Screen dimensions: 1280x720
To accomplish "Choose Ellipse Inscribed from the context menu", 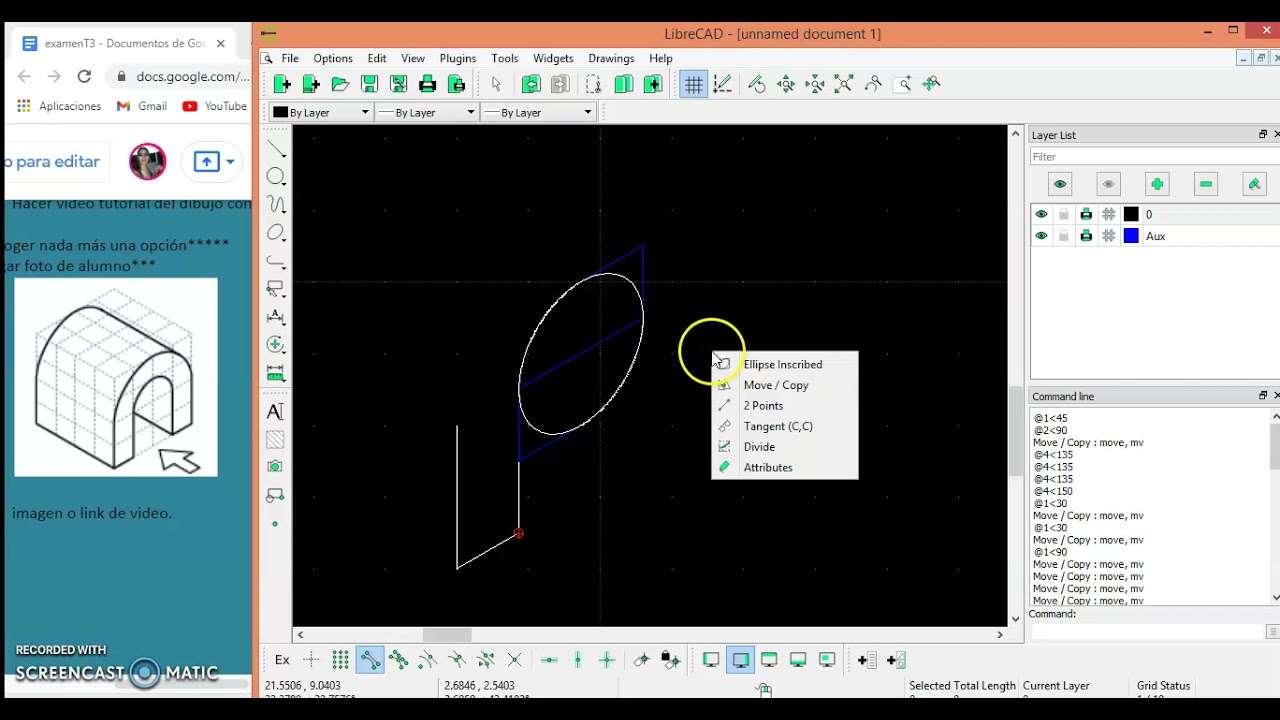I will click(784, 365).
